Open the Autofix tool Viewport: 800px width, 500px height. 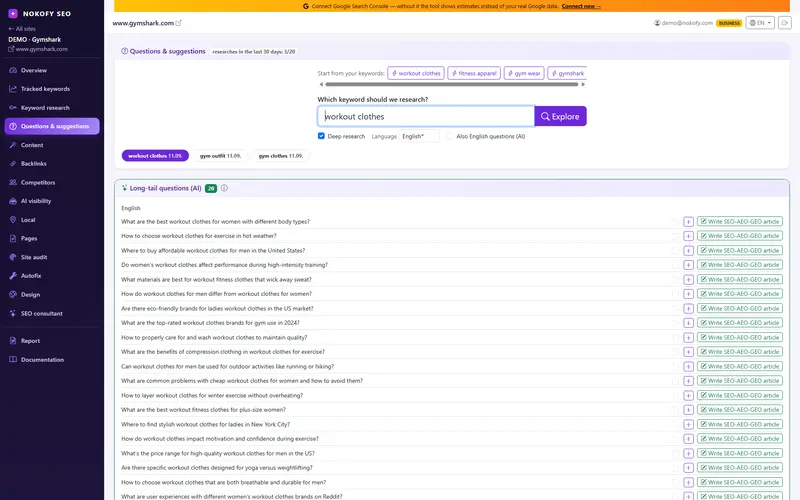[31, 276]
